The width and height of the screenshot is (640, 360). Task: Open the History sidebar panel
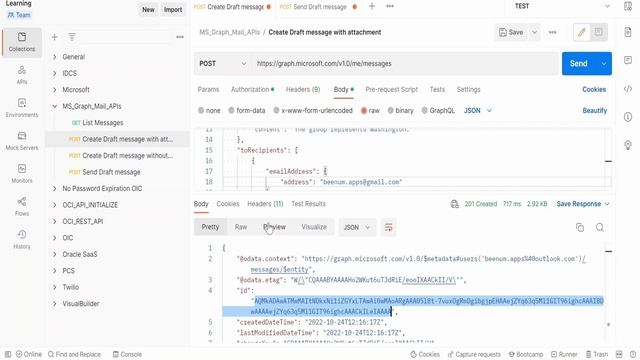[x=22, y=239]
